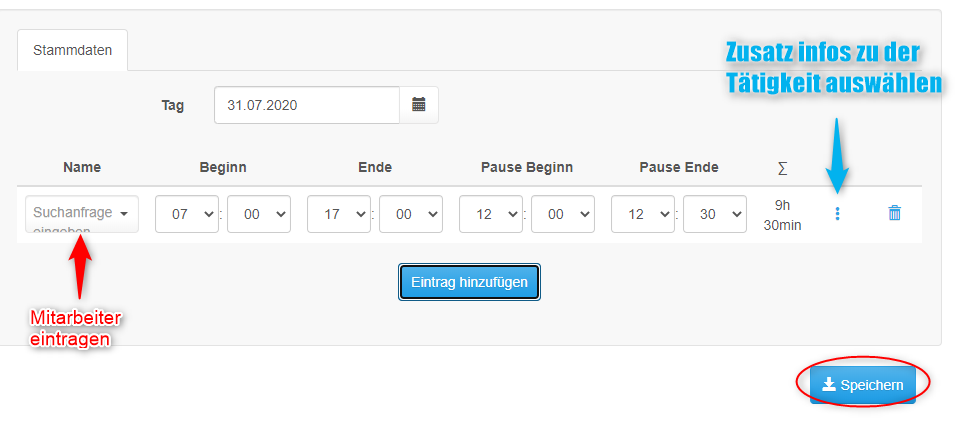Switch to the Stammdaten tab
Image resolution: width=978 pixels, height=429 pixels.
pos(72,50)
